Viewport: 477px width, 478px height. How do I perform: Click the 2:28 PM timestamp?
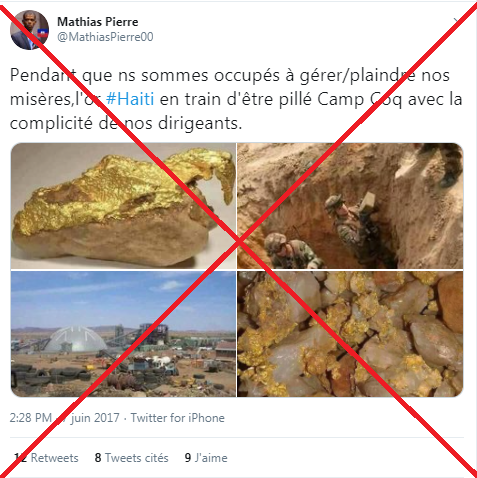pyautogui.click(x=31, y=418)
